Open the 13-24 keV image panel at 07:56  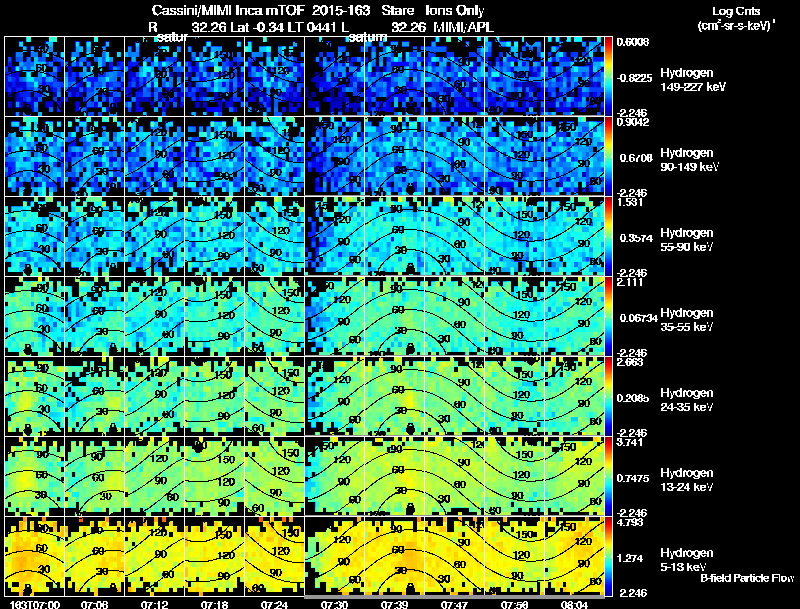(514, 476)
